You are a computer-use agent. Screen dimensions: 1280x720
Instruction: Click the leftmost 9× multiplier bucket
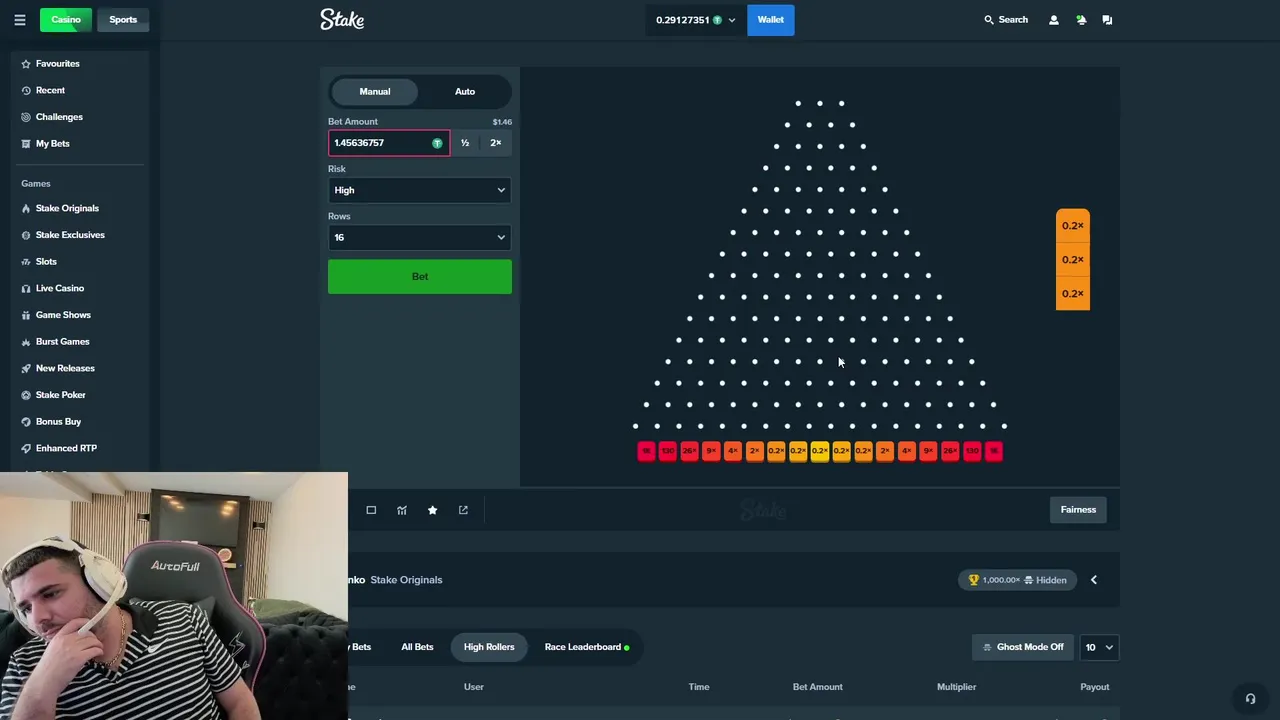711,451
